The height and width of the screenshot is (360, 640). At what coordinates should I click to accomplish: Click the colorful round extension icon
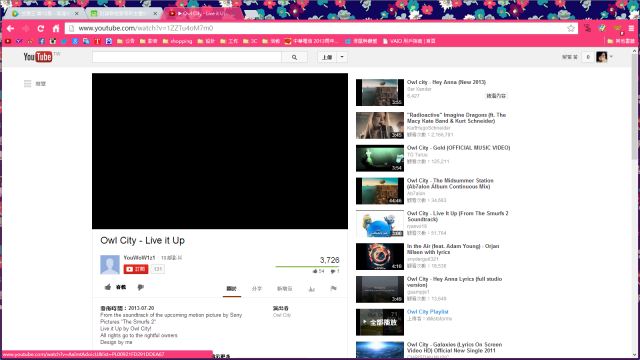pos(602,28)
